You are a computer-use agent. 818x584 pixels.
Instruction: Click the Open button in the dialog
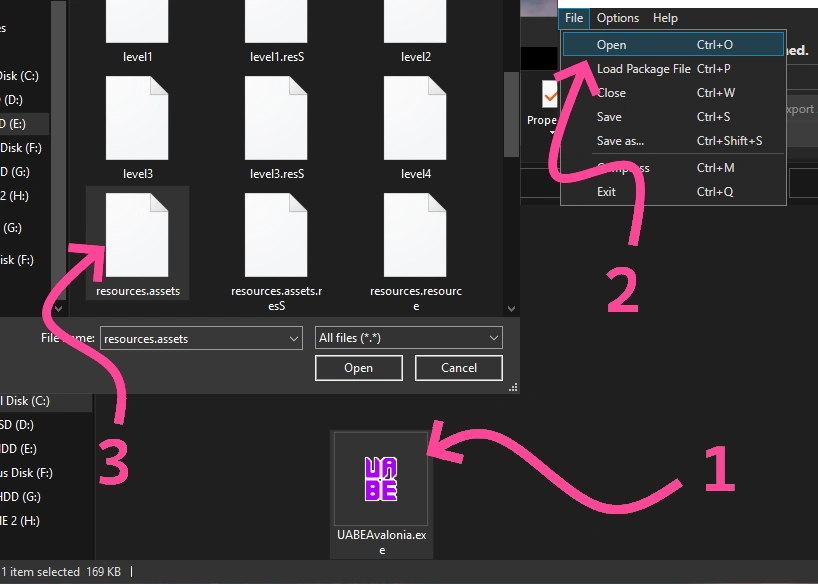[358, 368]
